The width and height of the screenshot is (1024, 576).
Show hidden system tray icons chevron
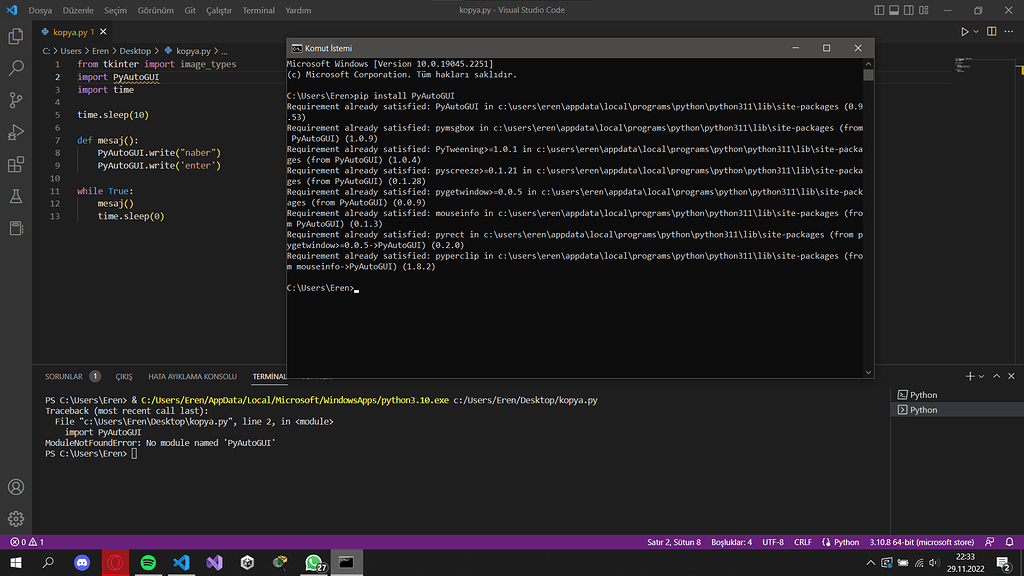871,563
